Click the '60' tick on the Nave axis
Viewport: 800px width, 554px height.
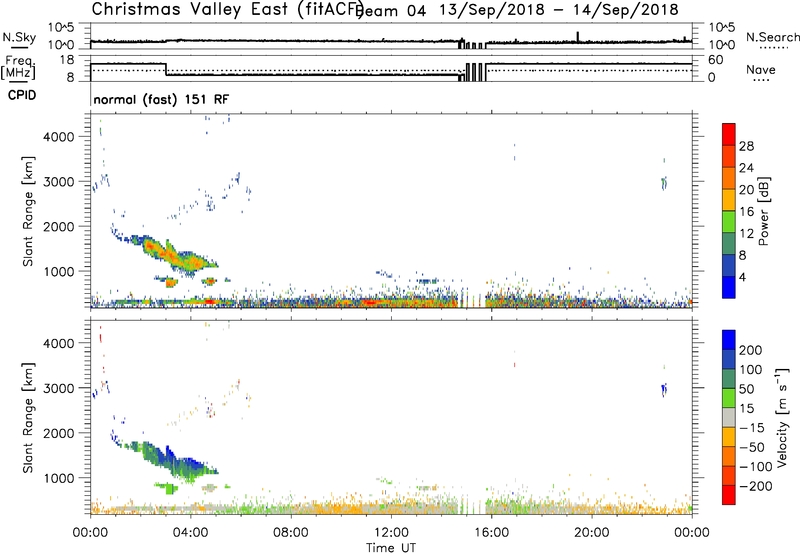tap(716, 60)
